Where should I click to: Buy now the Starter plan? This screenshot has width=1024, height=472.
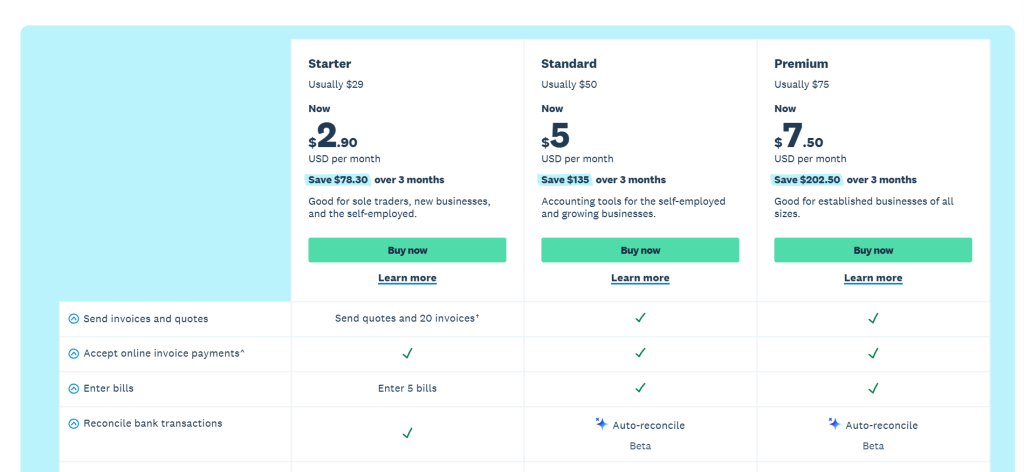(x=407, y=250)
